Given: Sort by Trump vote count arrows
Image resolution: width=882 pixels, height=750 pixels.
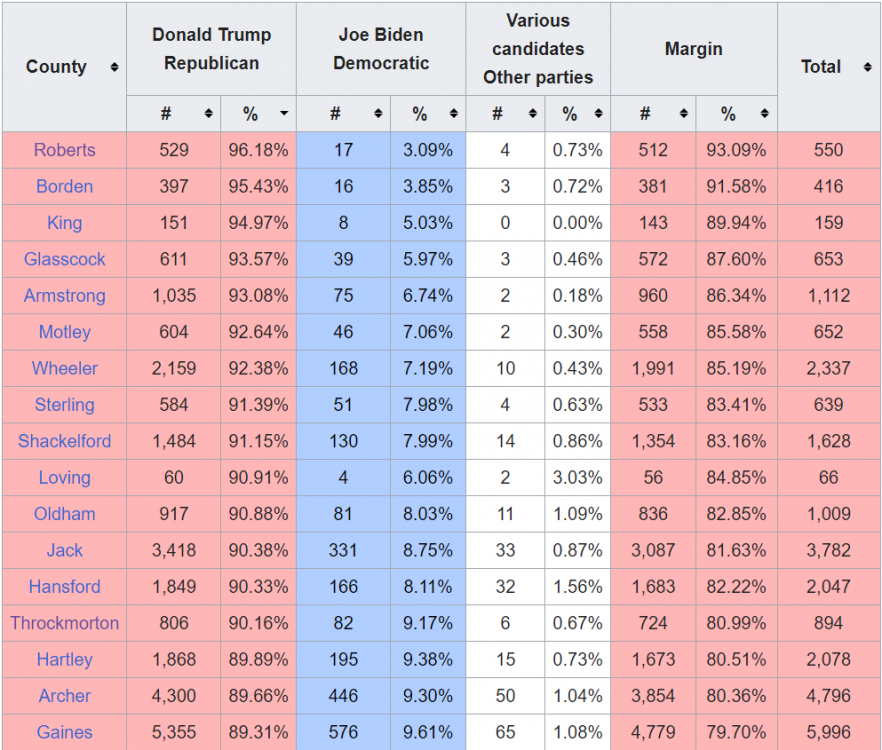Looking at the screenshot, I should coord(208,114).
